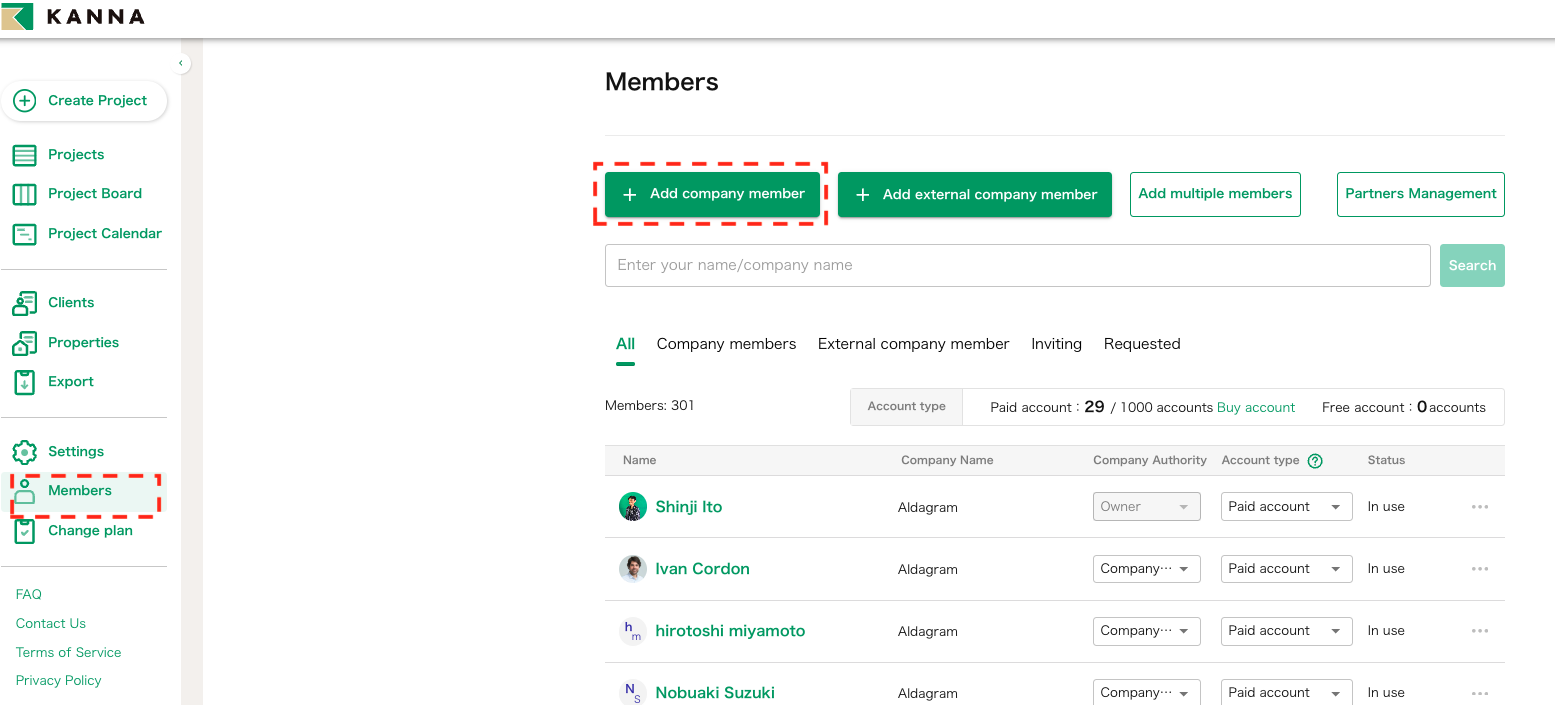This screenshot has width=1555, height=705.
Task: Click the name/company name search field
Action: (1017, 266)
